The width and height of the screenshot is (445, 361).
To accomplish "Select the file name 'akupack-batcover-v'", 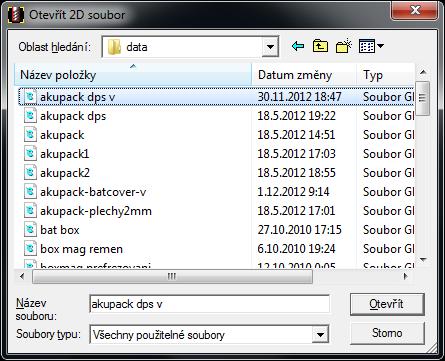I will (x=93, y=192).
